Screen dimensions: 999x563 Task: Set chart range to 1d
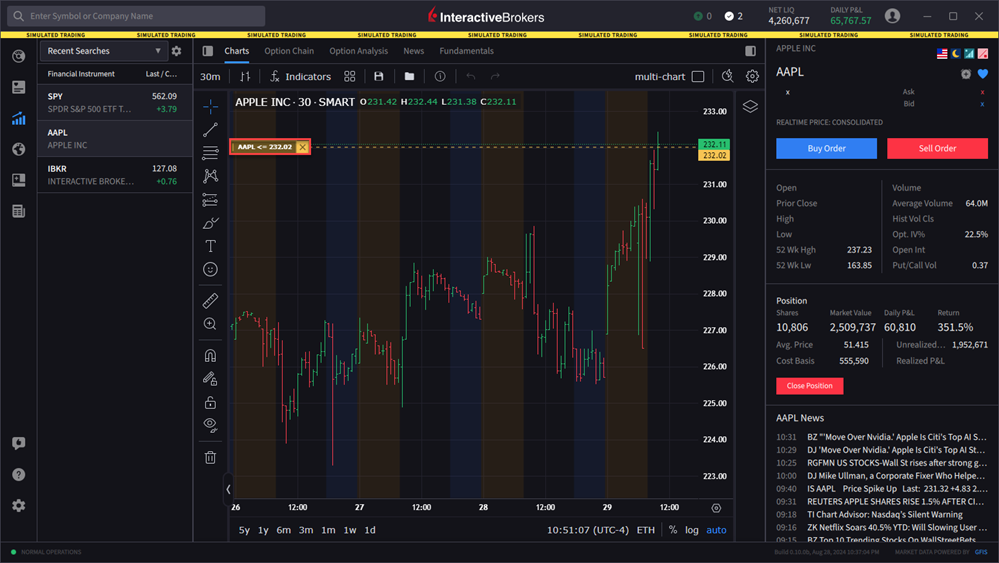tap(370, 530)
